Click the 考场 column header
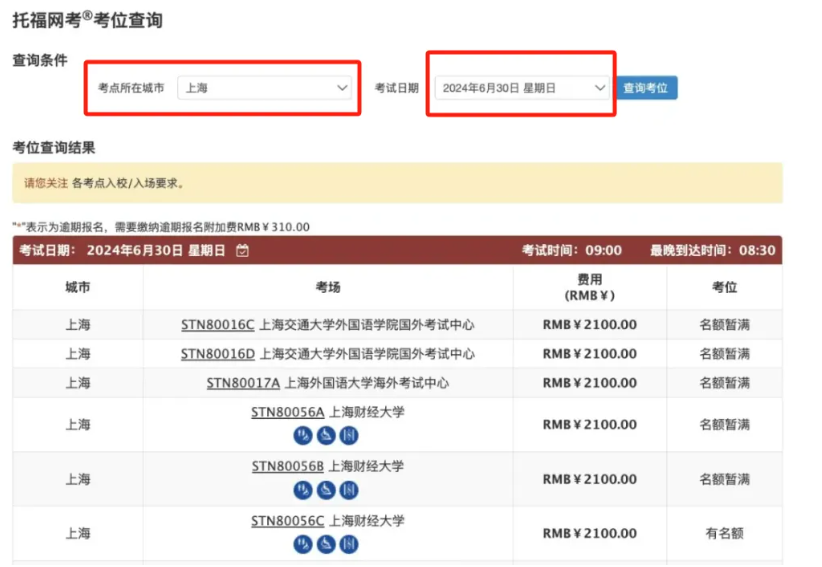The width and height of the screenshot is (822, 567). (328, 287)
